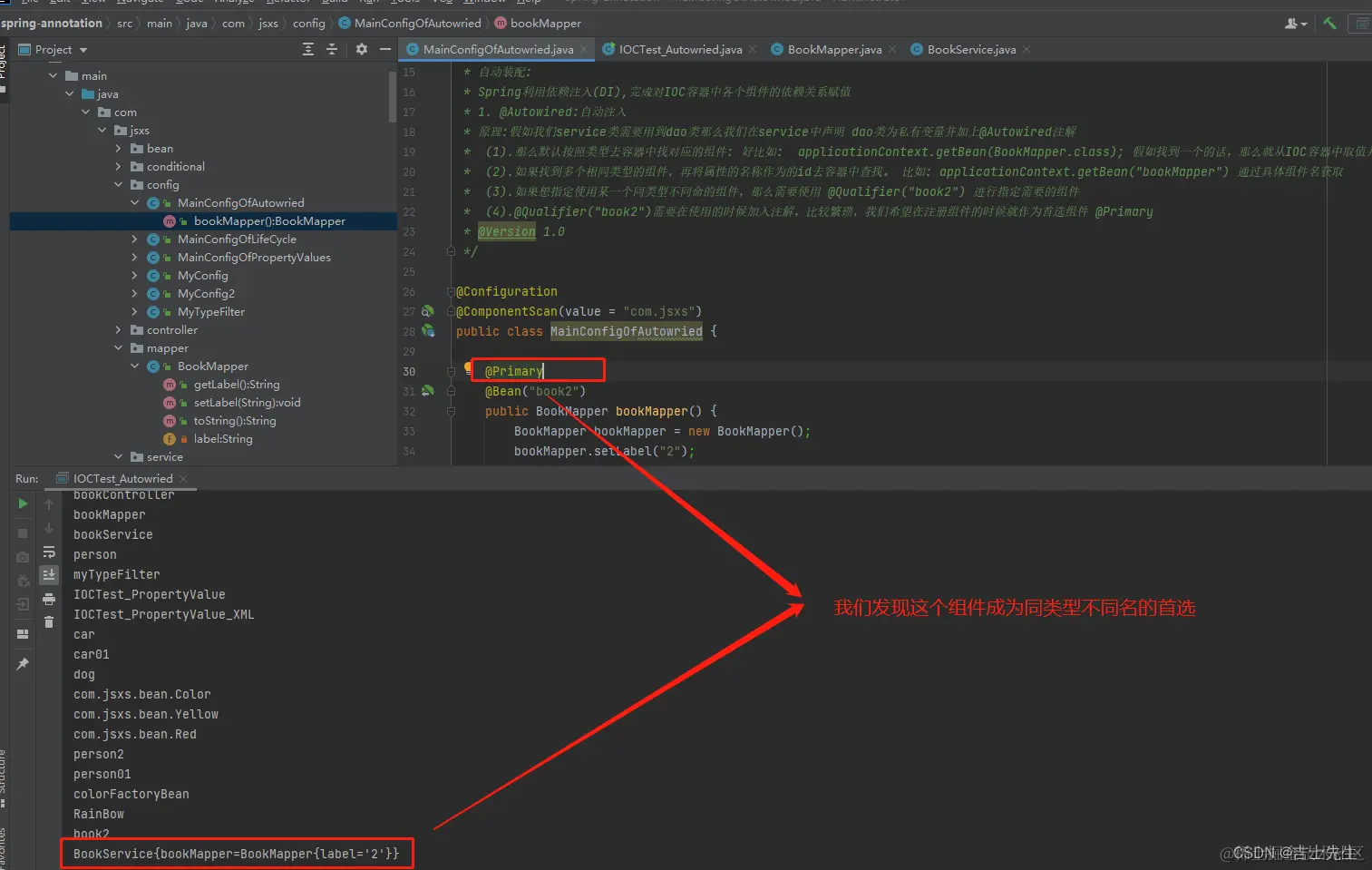Select getLabel():String method

(237, 384)
